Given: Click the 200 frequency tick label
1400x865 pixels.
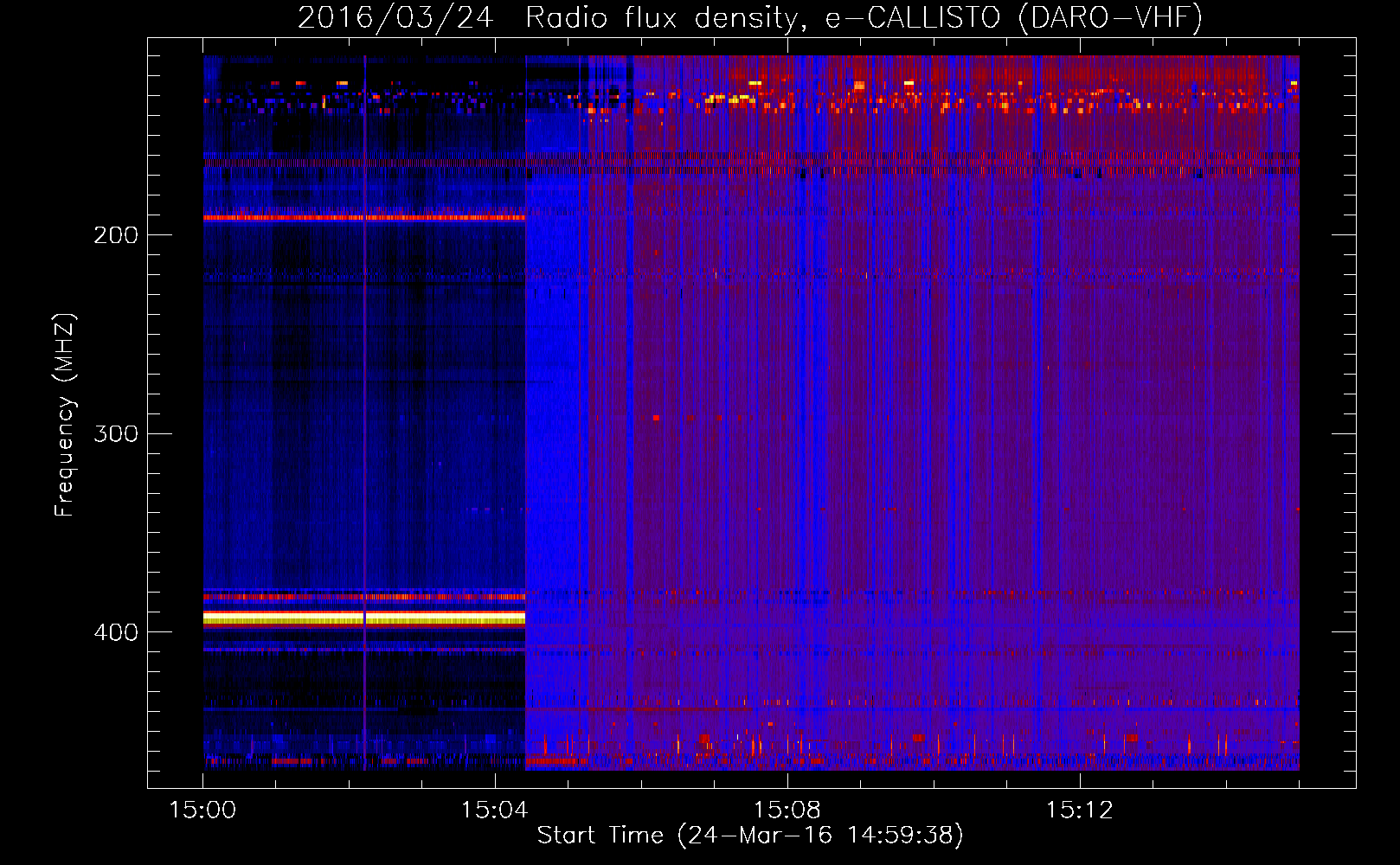Looking at the screenshot, I should [116, 234].
